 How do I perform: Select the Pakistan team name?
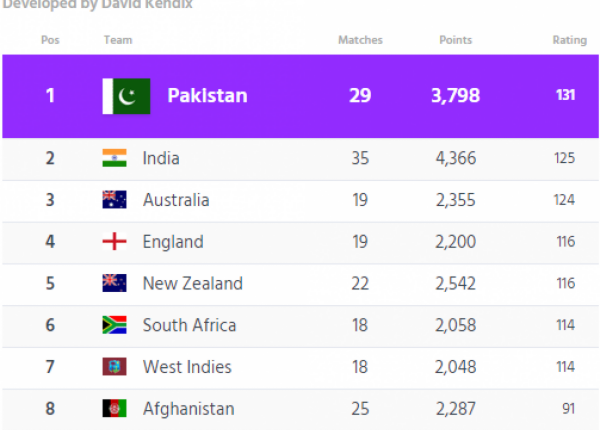point(207,96)
